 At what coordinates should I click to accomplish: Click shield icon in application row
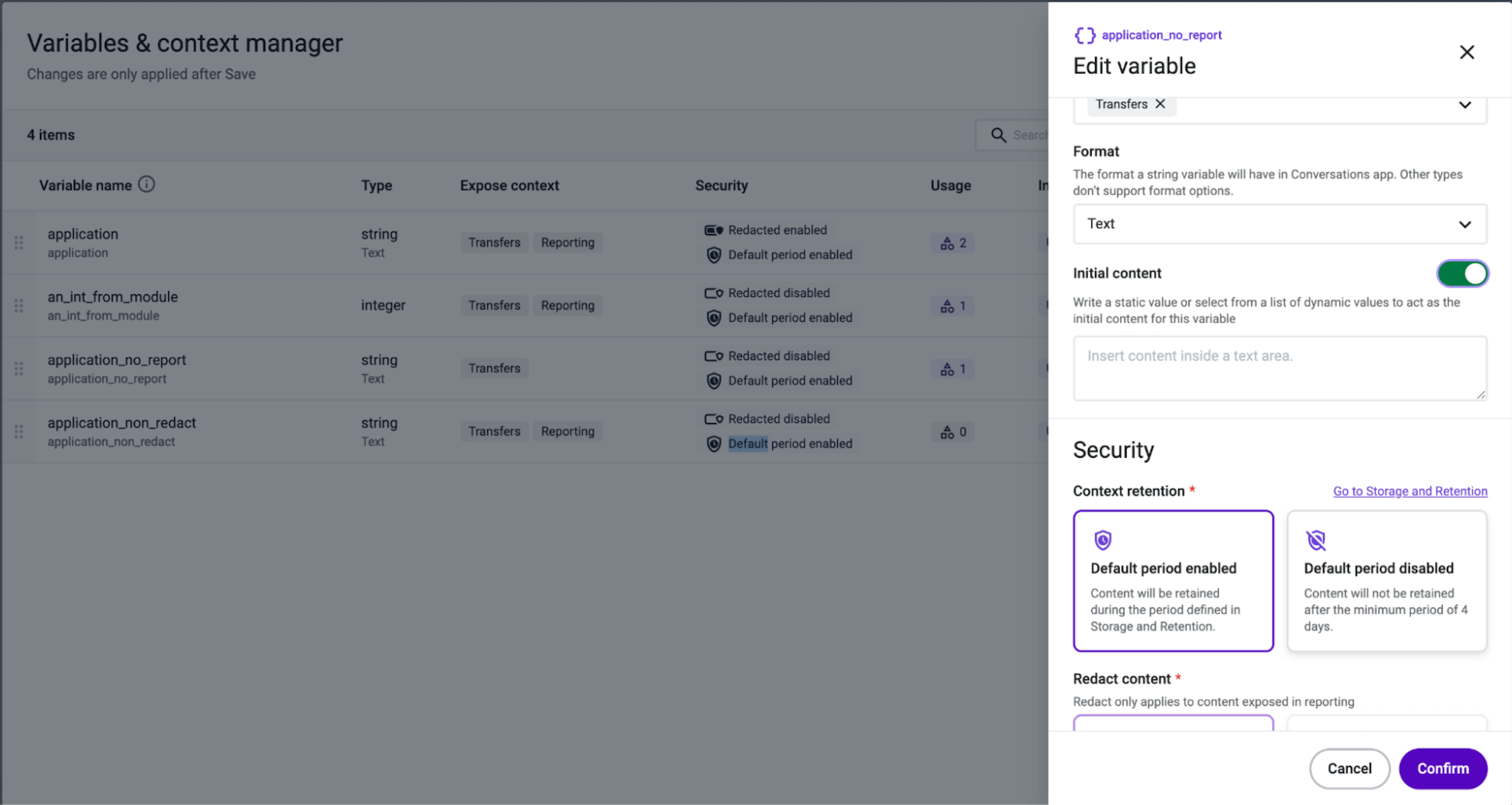[x=713, y=255]
